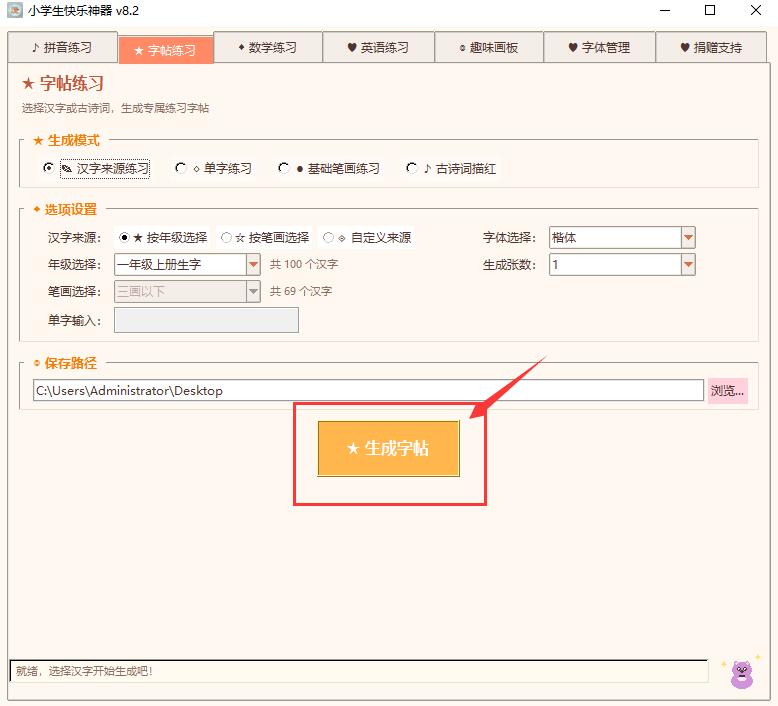The height and width of the screenshot is (706, 778).
Task: Click the save path field
Action: [x=368, y=390]
